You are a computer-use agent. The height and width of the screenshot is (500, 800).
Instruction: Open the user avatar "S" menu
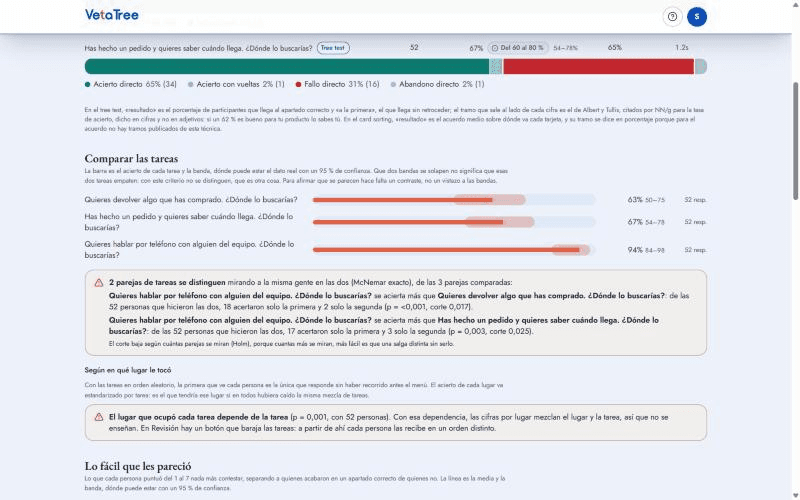tap(697, 17)
